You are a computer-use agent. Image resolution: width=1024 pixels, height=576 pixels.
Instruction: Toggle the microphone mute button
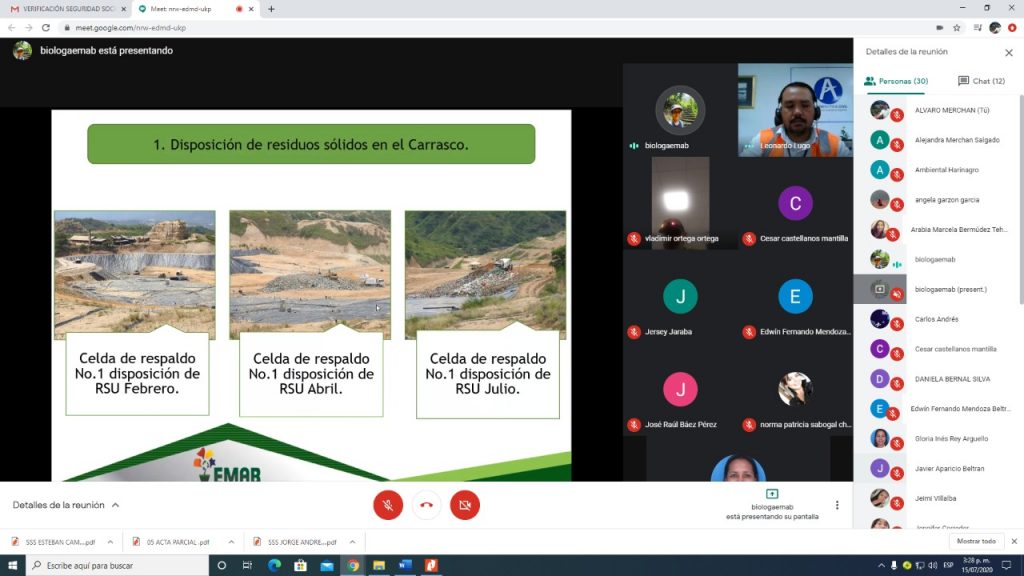pos(388,505)
